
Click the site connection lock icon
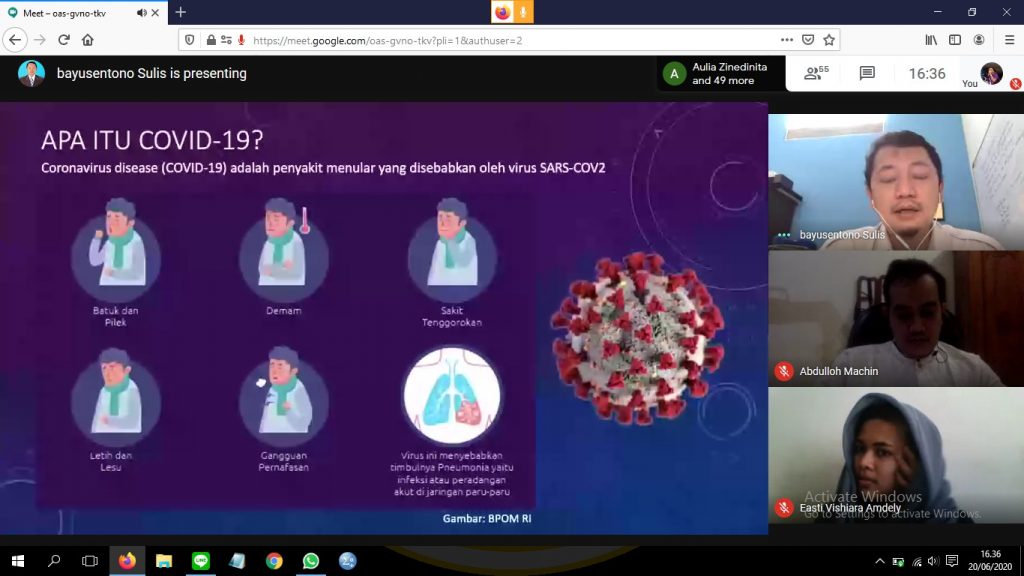point(211,39)
